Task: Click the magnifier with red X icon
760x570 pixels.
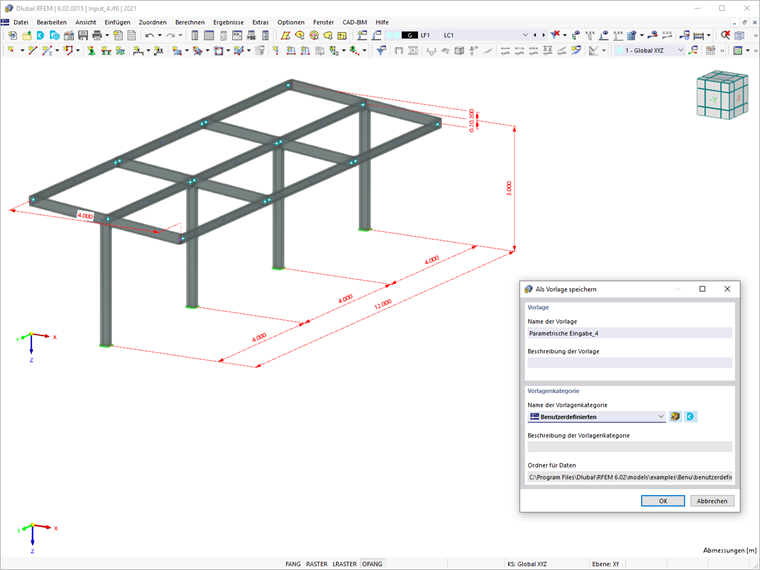Action: point(725,35)
